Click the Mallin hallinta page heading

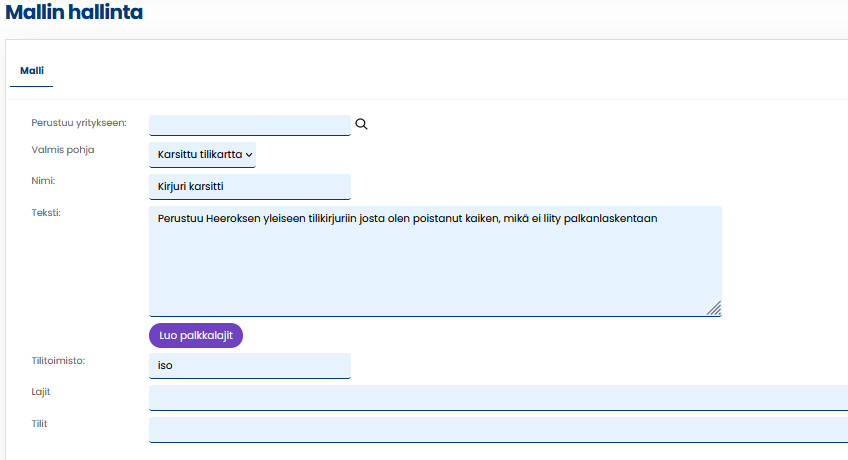(x=75, y=13)
